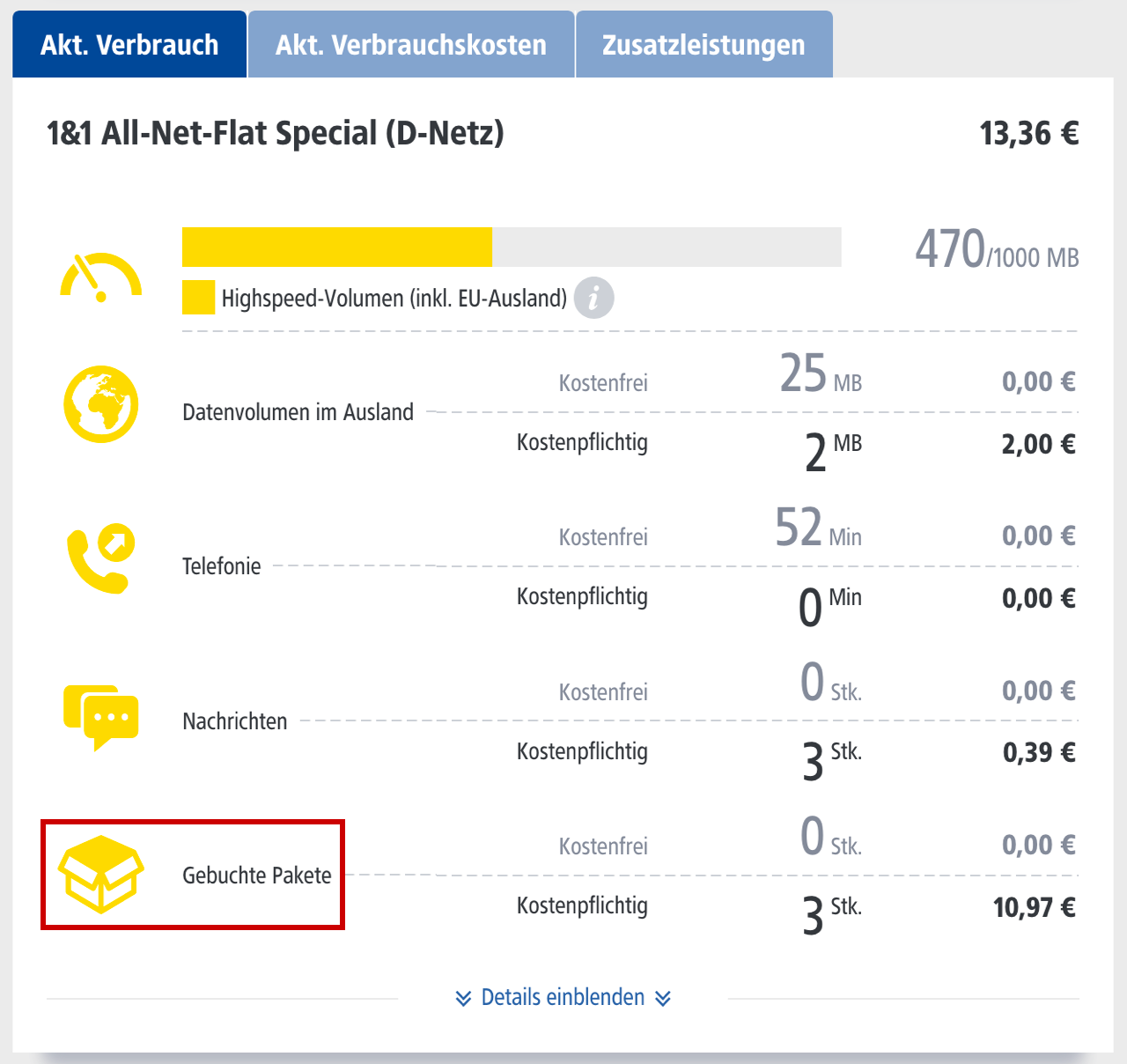The height and width of the screenshot is (1064, 1127).
Task: Click Kostenpflichtig label in Gebuchte Pakete row
Action: click(582, 905)
